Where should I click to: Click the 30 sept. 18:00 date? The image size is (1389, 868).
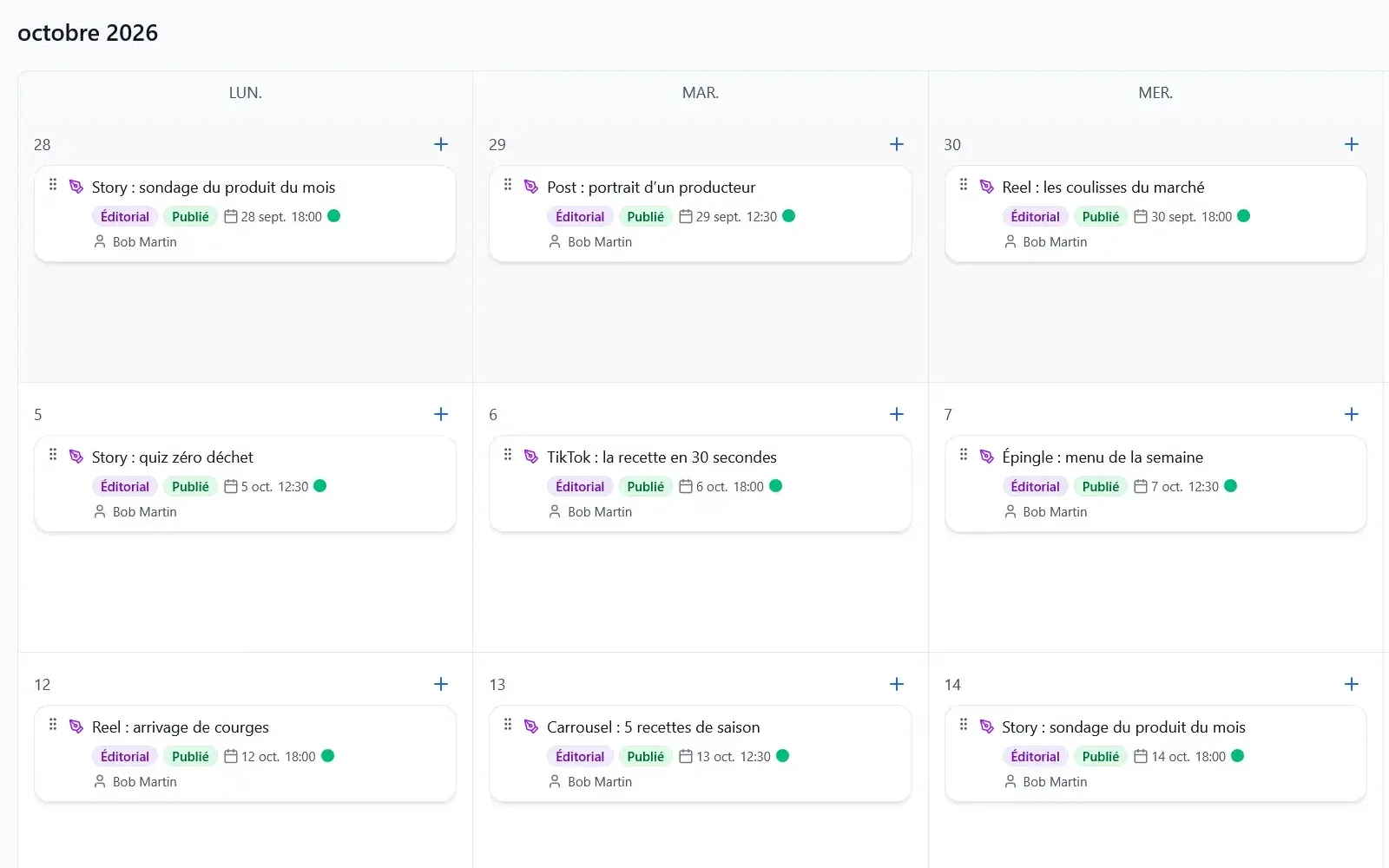point(1191,217)
